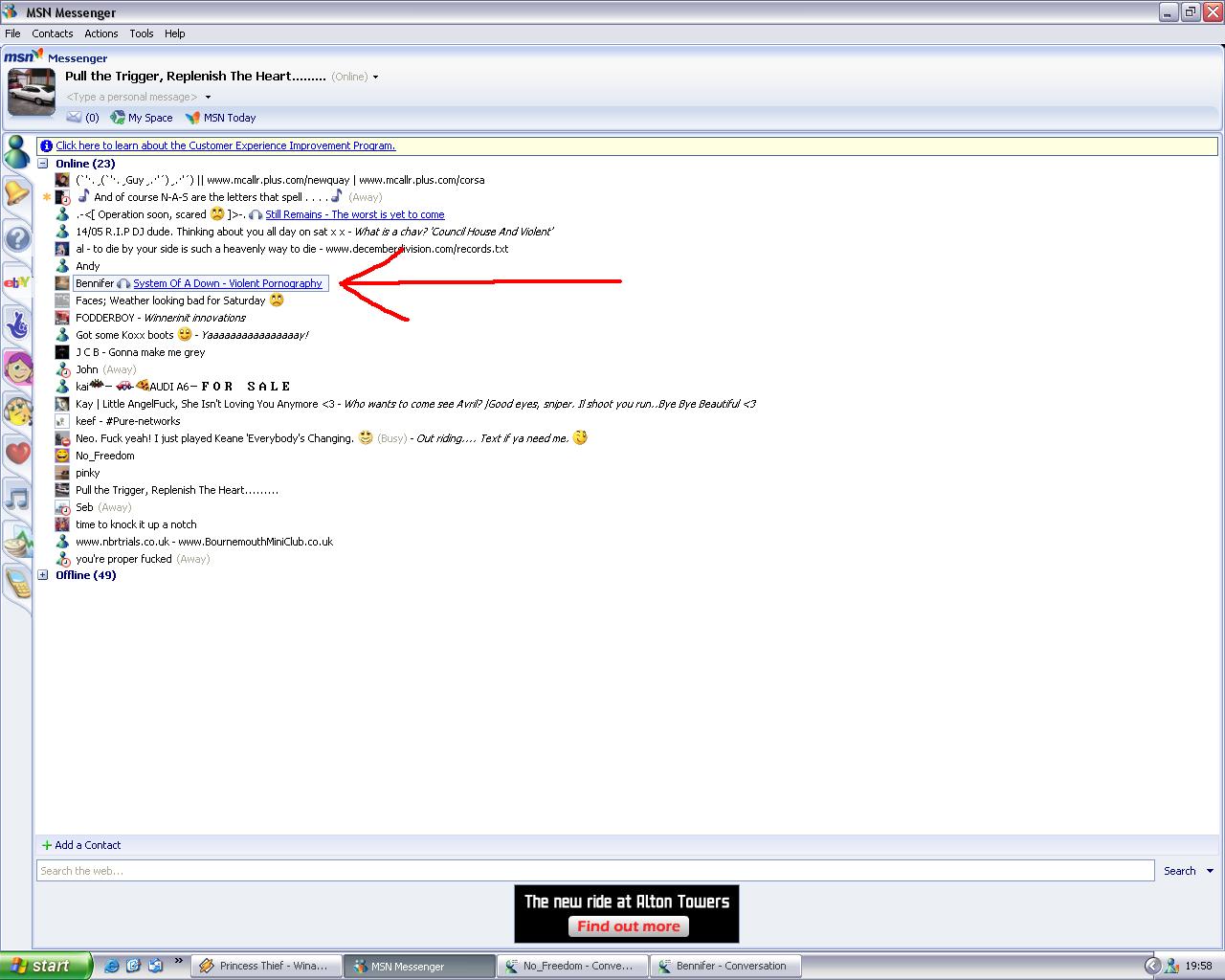Switch to Bennifer Conversation taskbar button
This screenshot has height=980, width=1225.
pyautogui.click(x=724, y=966)
